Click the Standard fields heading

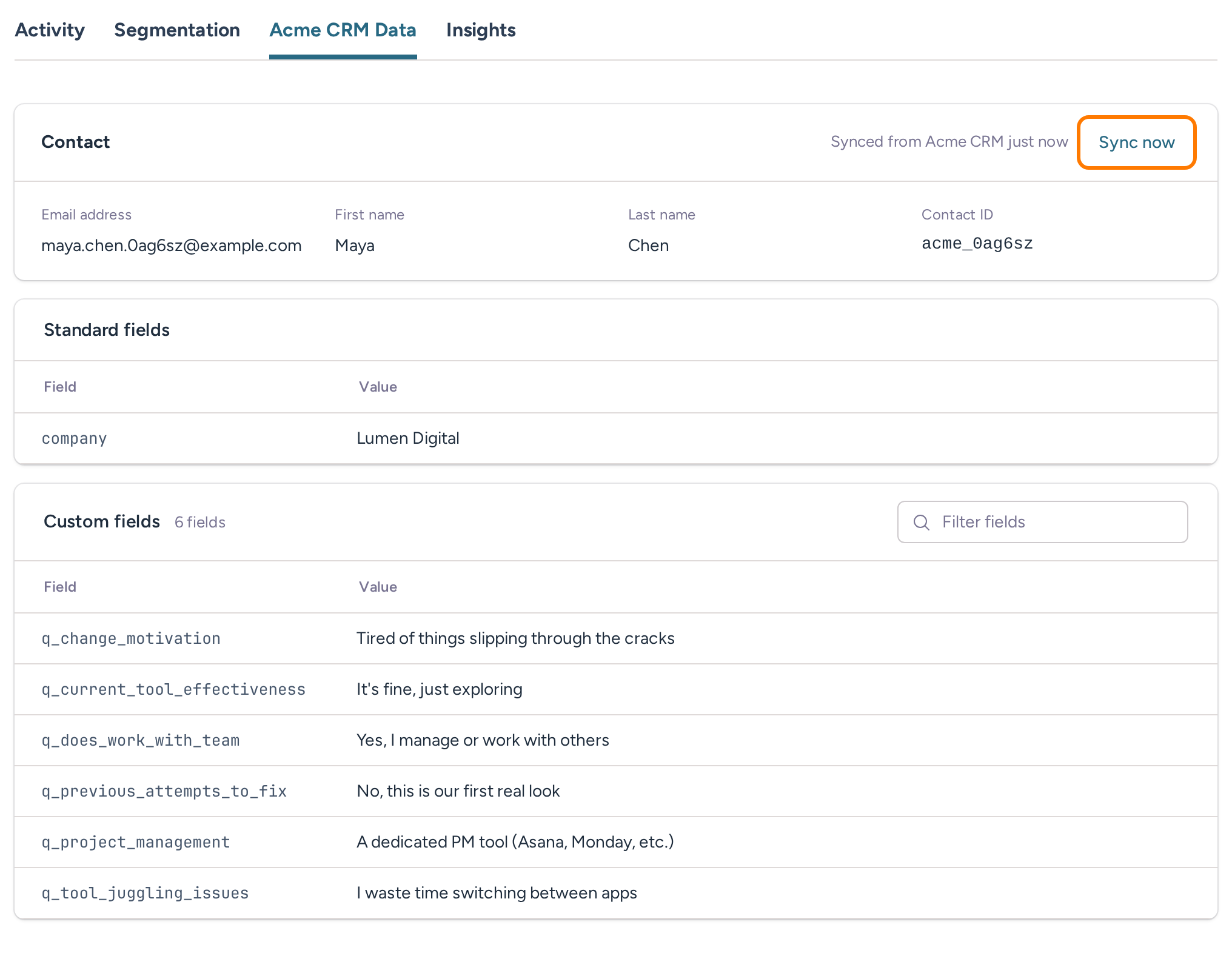click(107, 330)
